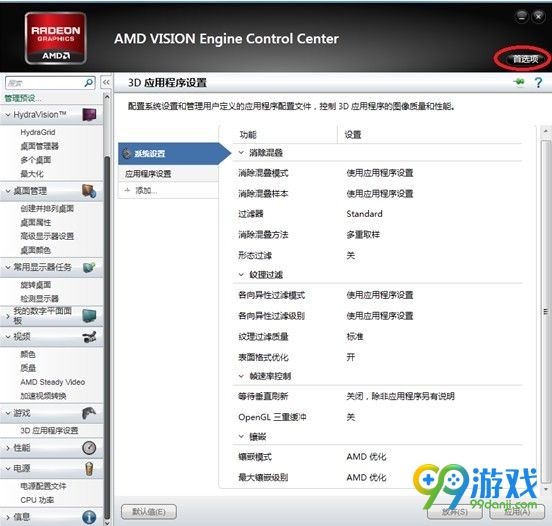Collapse the 视频 section
The width and height of the screenshot is (552, 526).
point(8,337)
